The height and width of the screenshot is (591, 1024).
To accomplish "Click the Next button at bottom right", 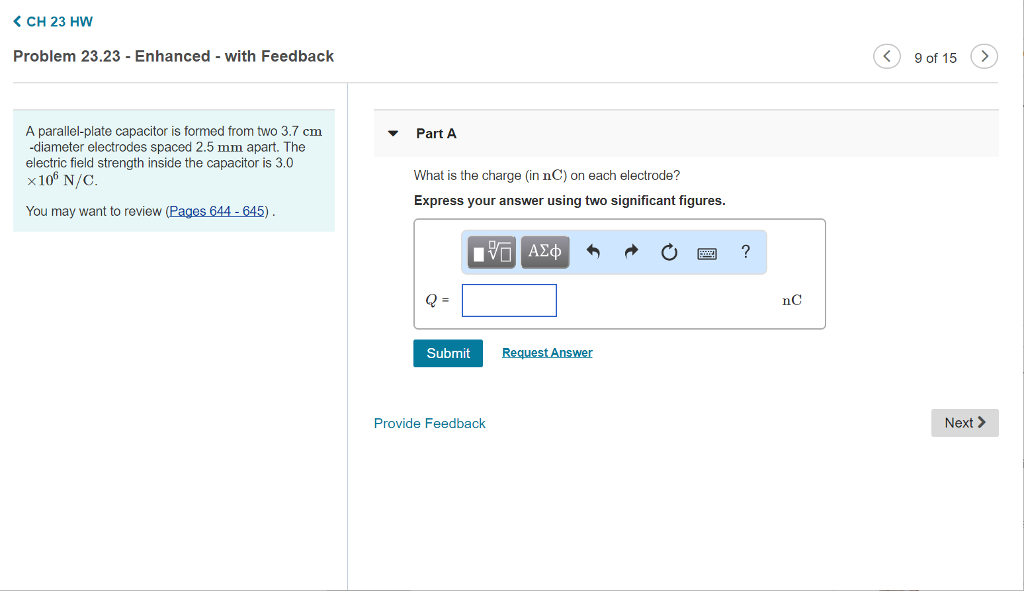I will pos(965,423).
